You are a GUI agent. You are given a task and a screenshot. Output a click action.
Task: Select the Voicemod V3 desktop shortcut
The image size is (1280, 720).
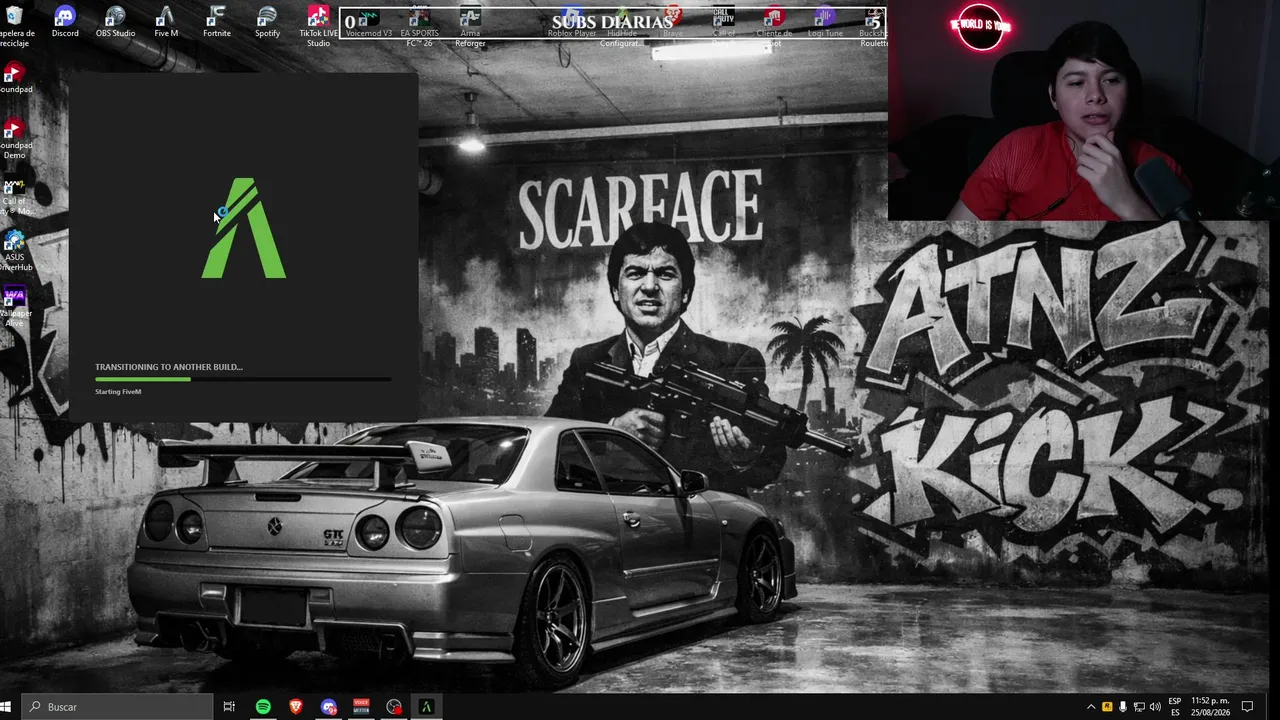point(369,24)
